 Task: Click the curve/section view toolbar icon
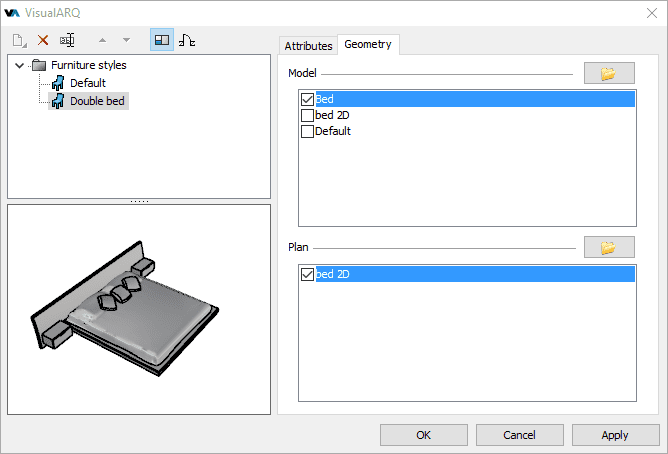187,40
